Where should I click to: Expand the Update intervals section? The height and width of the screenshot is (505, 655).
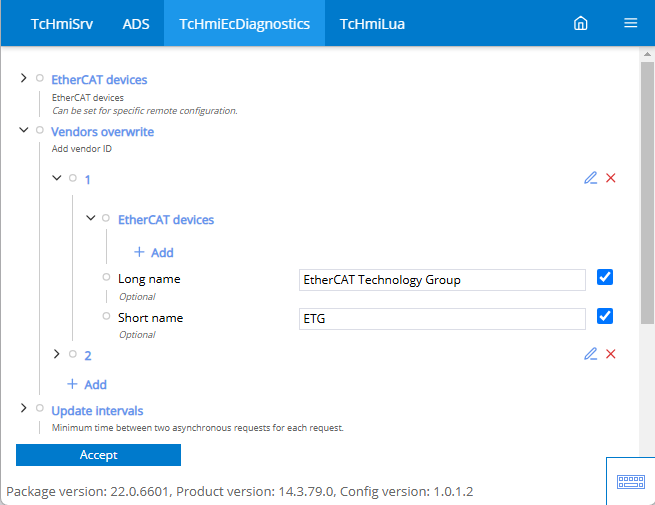pos(23,408)
